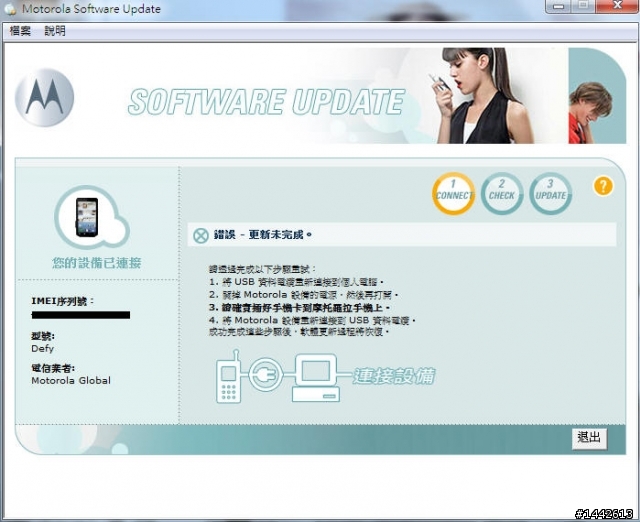Click the 錯誤 - 更新未完成 message

[263, 235]
